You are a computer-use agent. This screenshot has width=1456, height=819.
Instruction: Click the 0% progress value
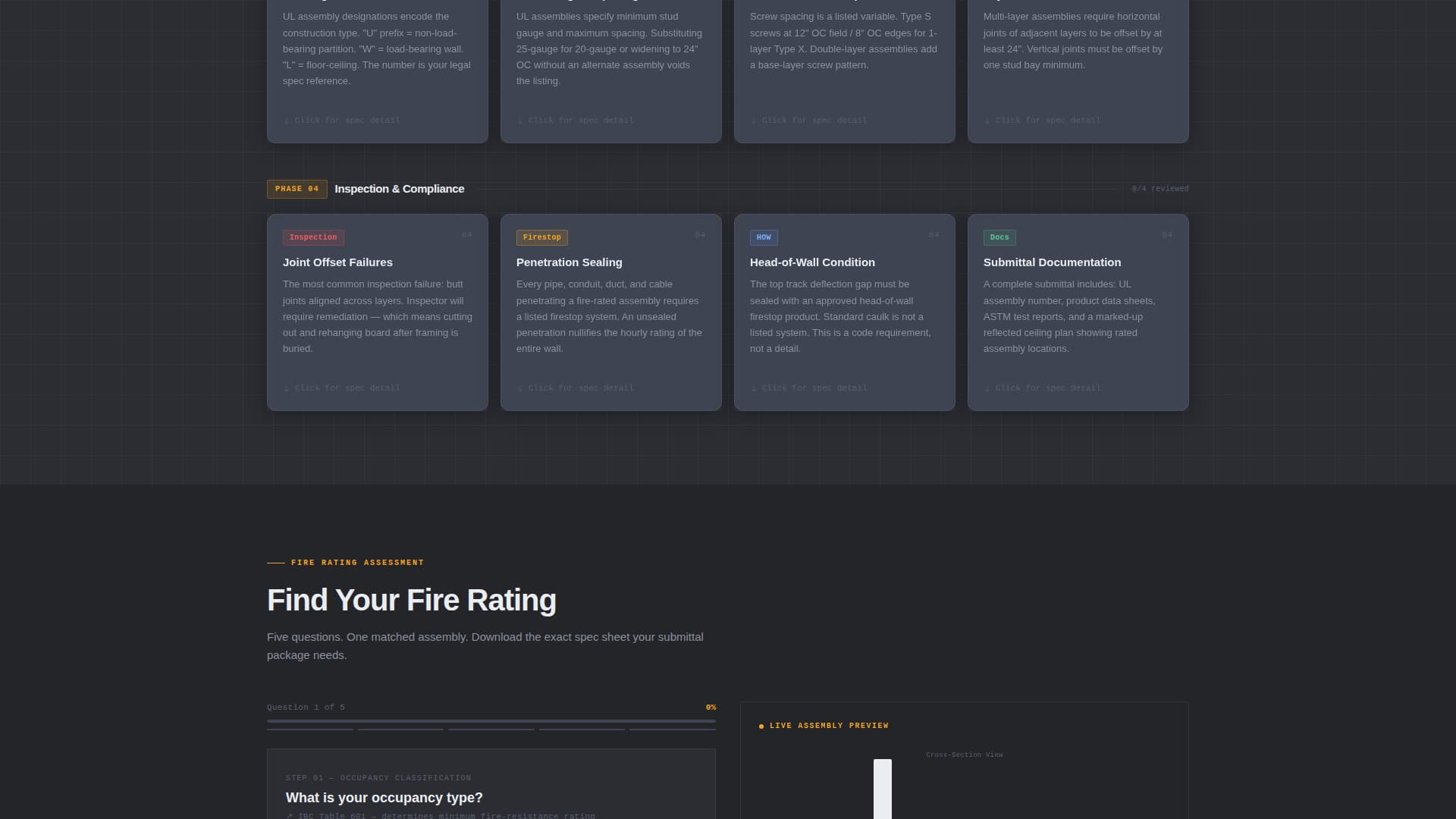(711, 708)
